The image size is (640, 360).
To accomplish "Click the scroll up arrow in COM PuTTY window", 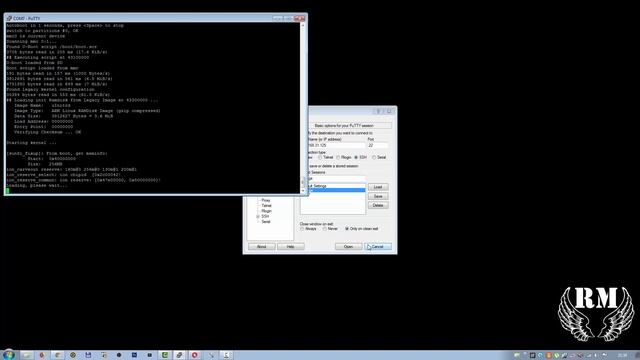I will click(x=302, y=25).
